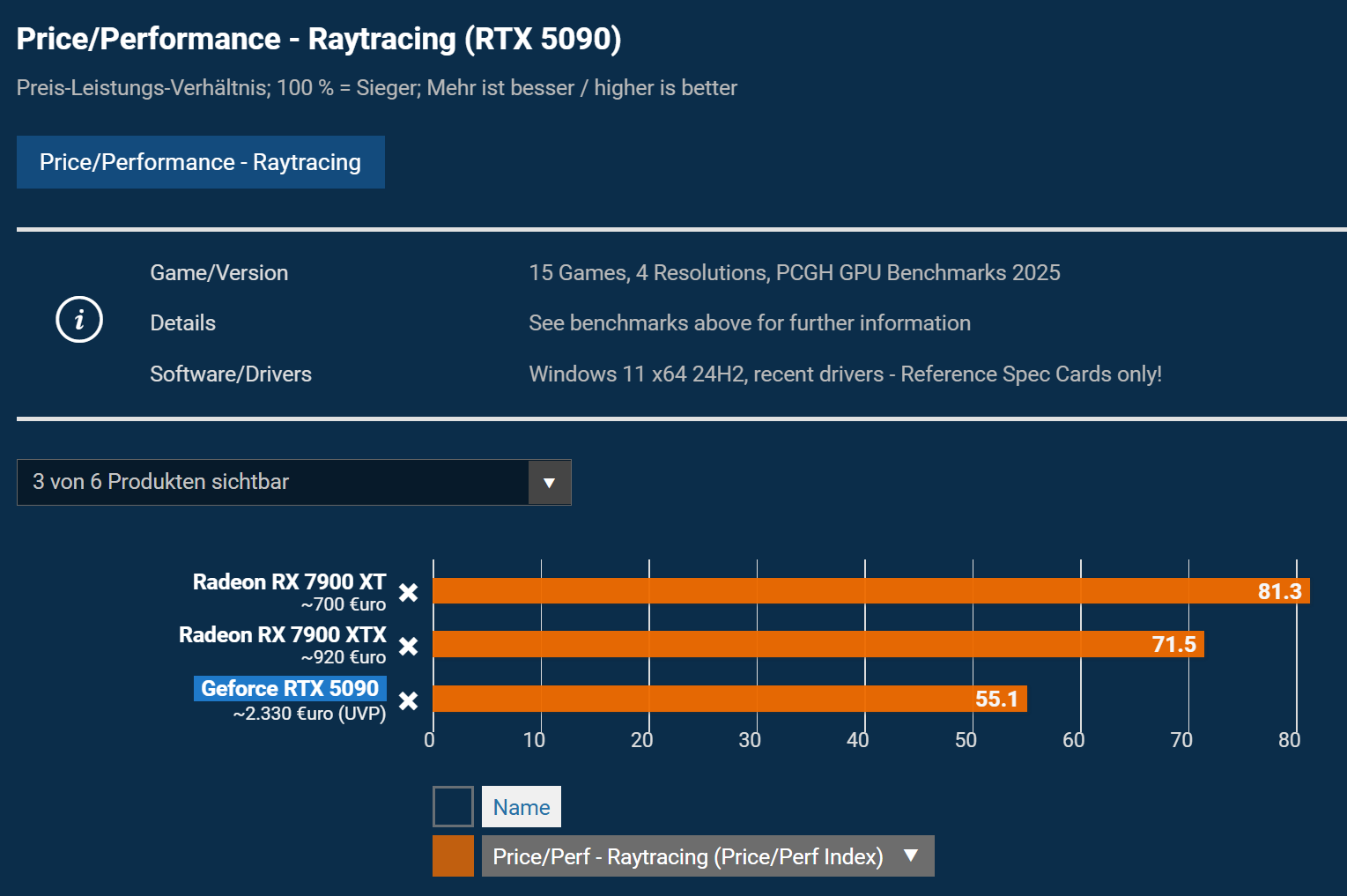The width and height of the screenshot is (1347, 896).
Task: Remove Radeon RX 7900 XTX with X icon
Action: coord(408,646)
